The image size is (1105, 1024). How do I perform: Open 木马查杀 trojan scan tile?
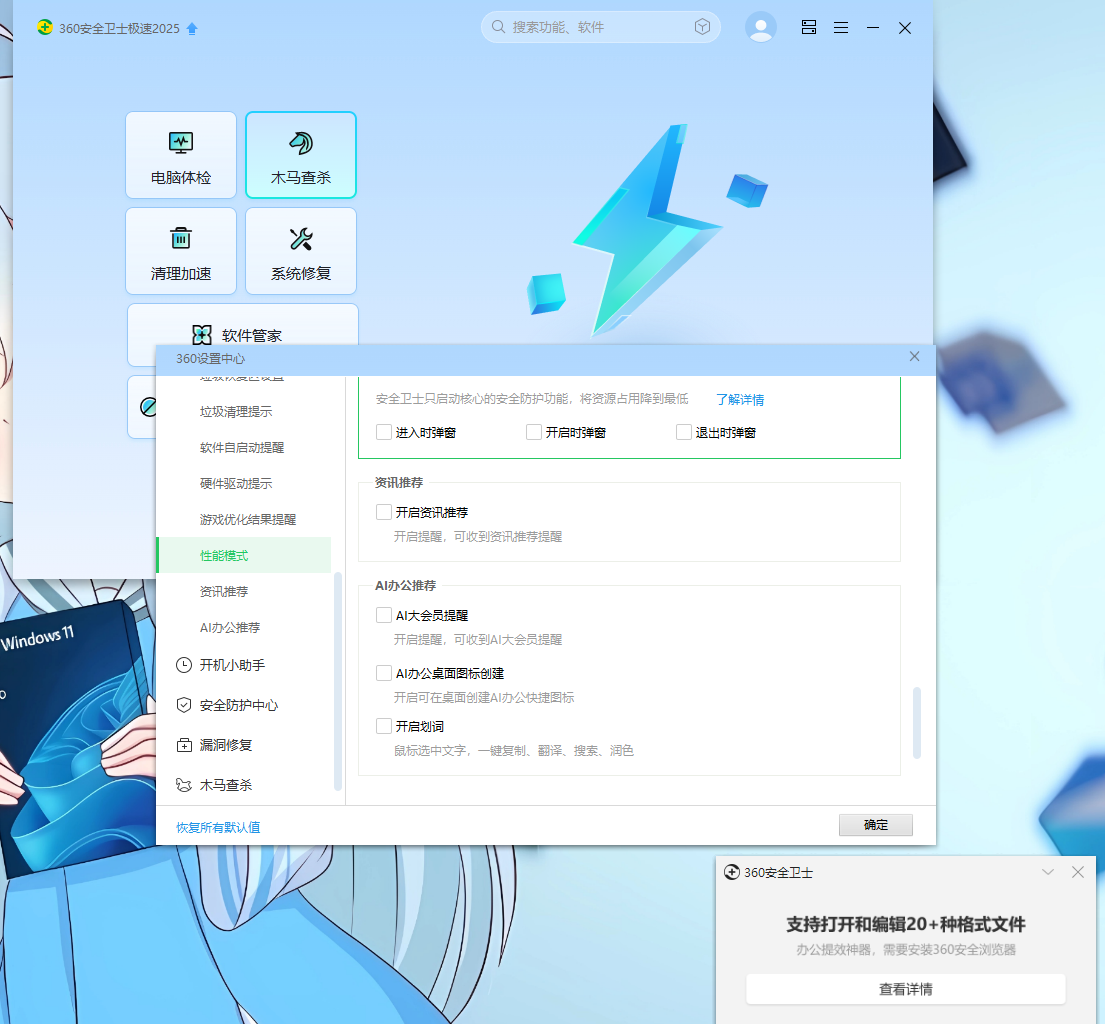301,155
